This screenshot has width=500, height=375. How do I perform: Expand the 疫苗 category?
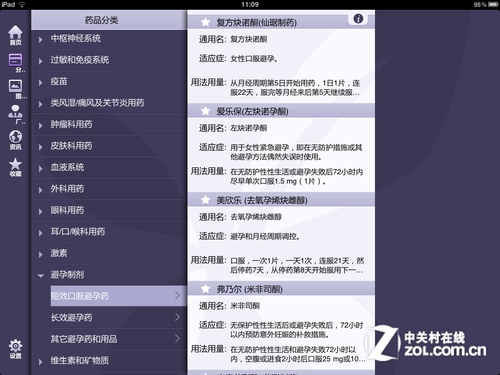(109, 81)
